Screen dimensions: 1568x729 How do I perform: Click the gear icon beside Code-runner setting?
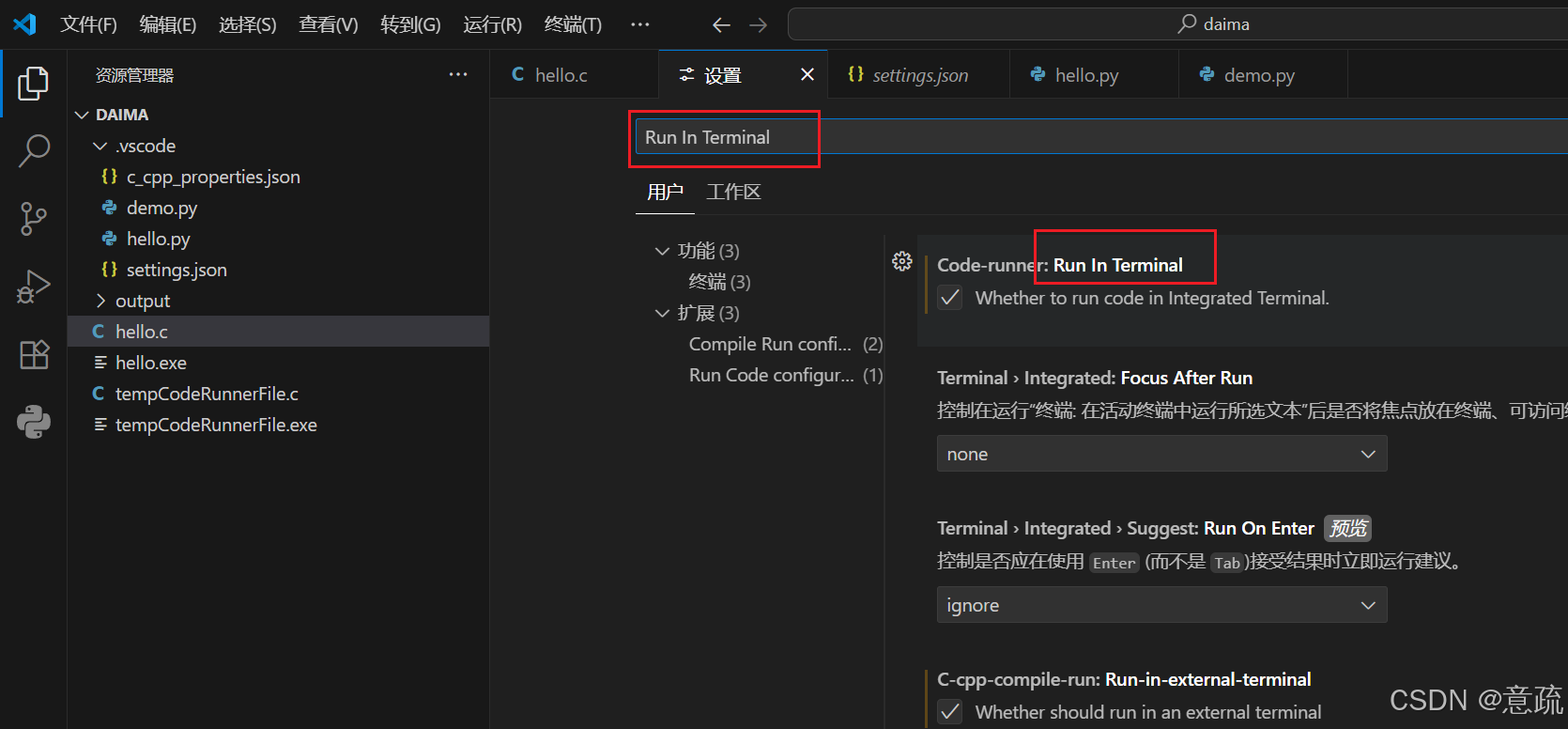tap(902, 261)
